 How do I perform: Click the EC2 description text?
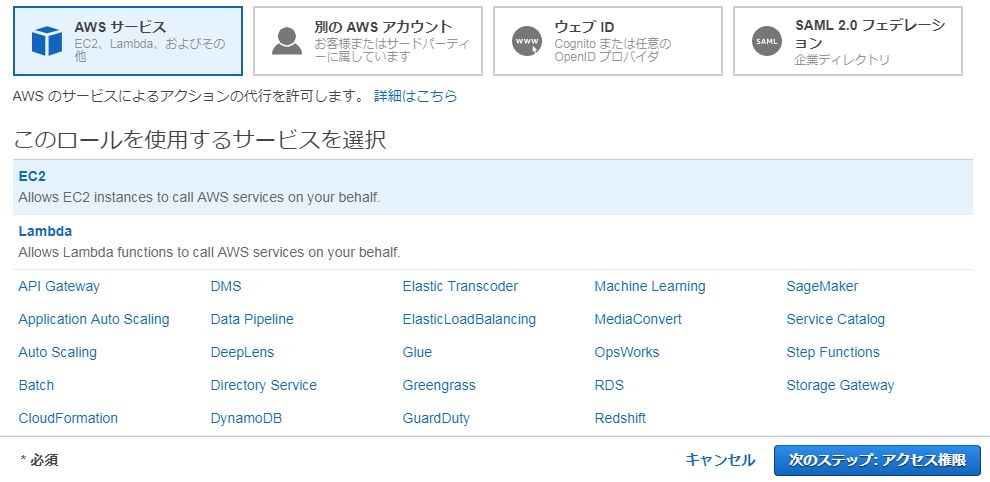(x=199, y=197)
